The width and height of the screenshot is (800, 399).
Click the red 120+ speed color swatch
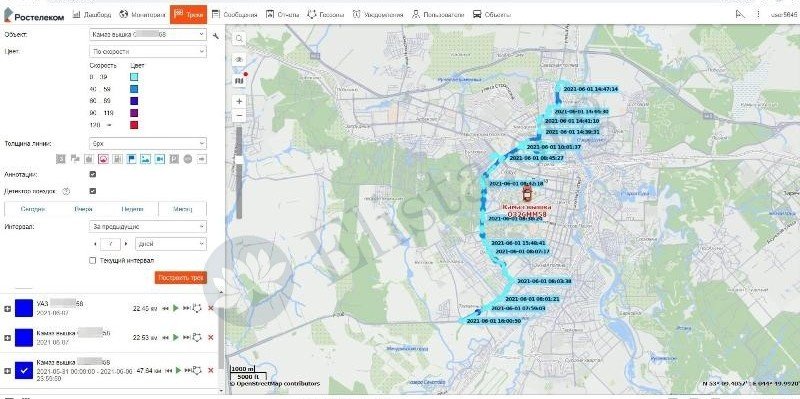[x=134, y=125]
